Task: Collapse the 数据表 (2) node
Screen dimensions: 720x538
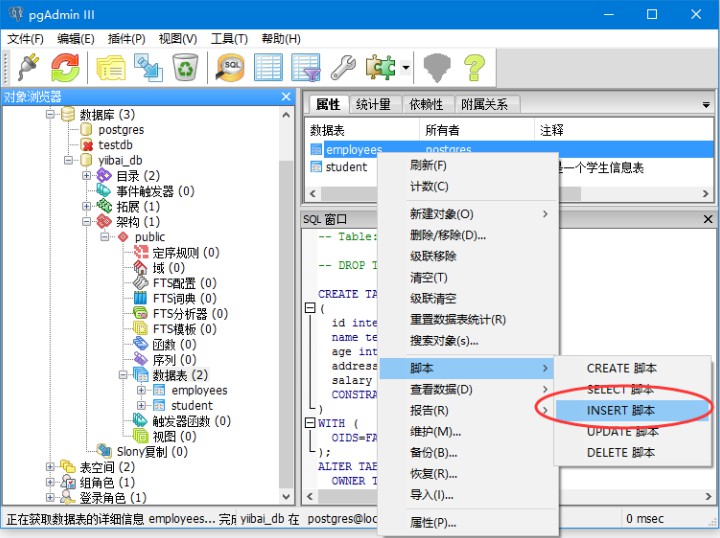Action: click(123, 375)
